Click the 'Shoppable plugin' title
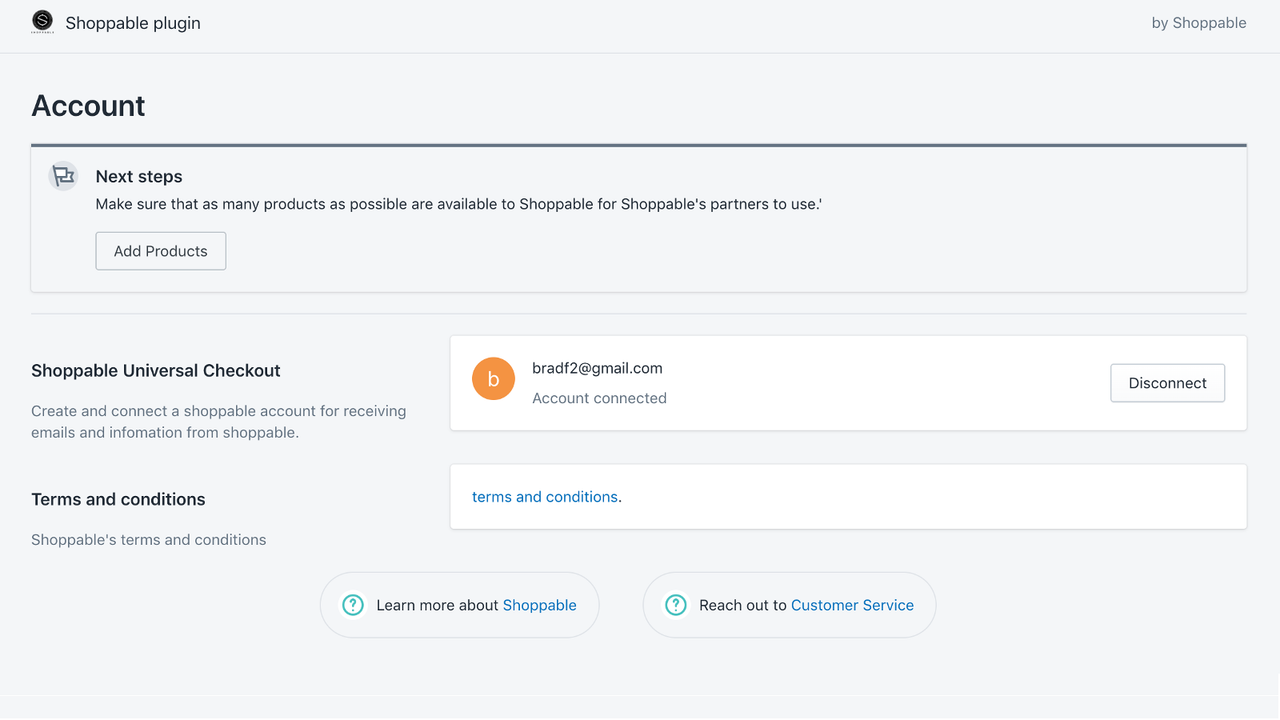This screenshot has width=1280, height=720. pos(132,22)
